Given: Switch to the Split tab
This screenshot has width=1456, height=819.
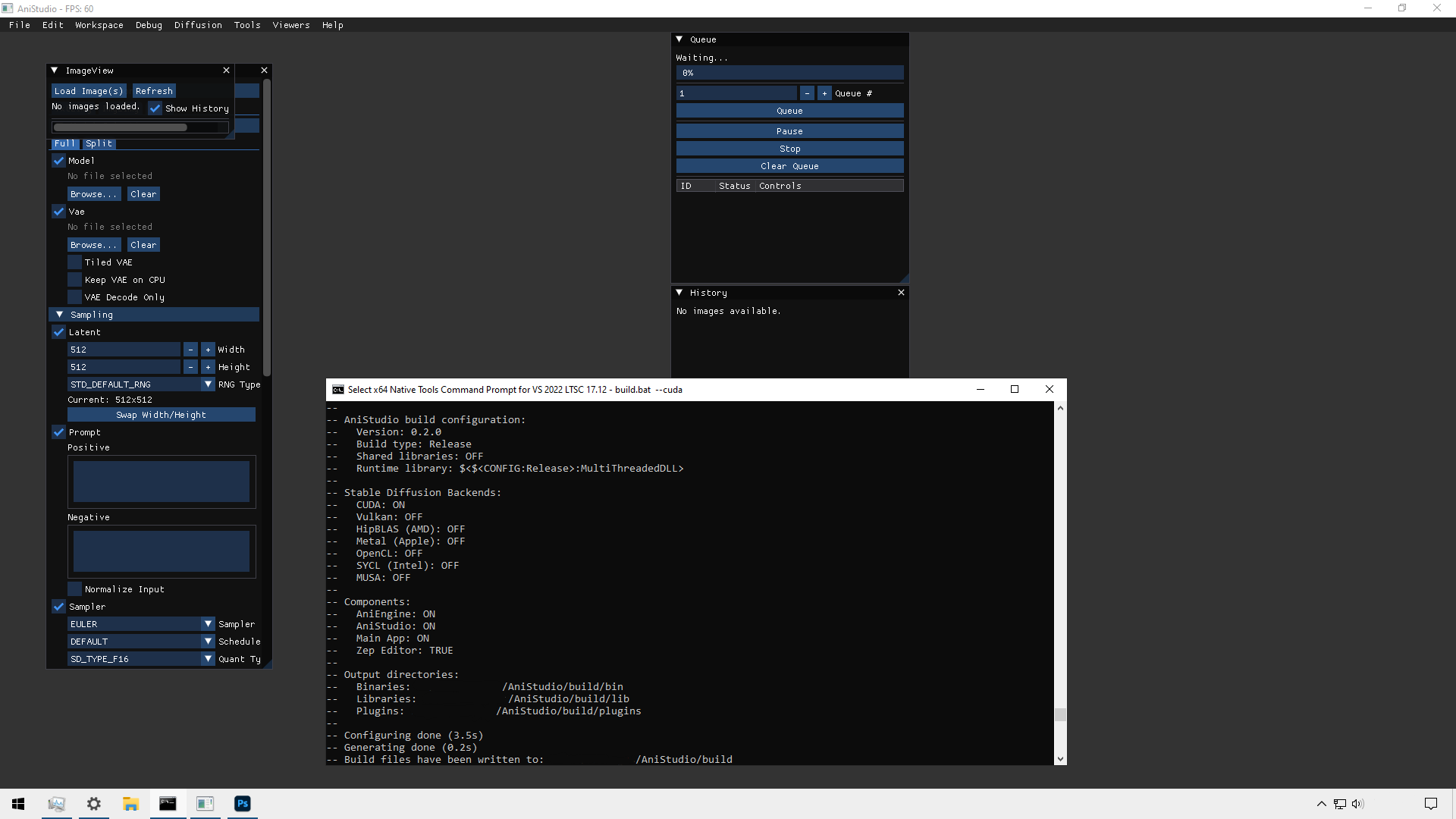Looking at the screenshot, I should 99,143.
